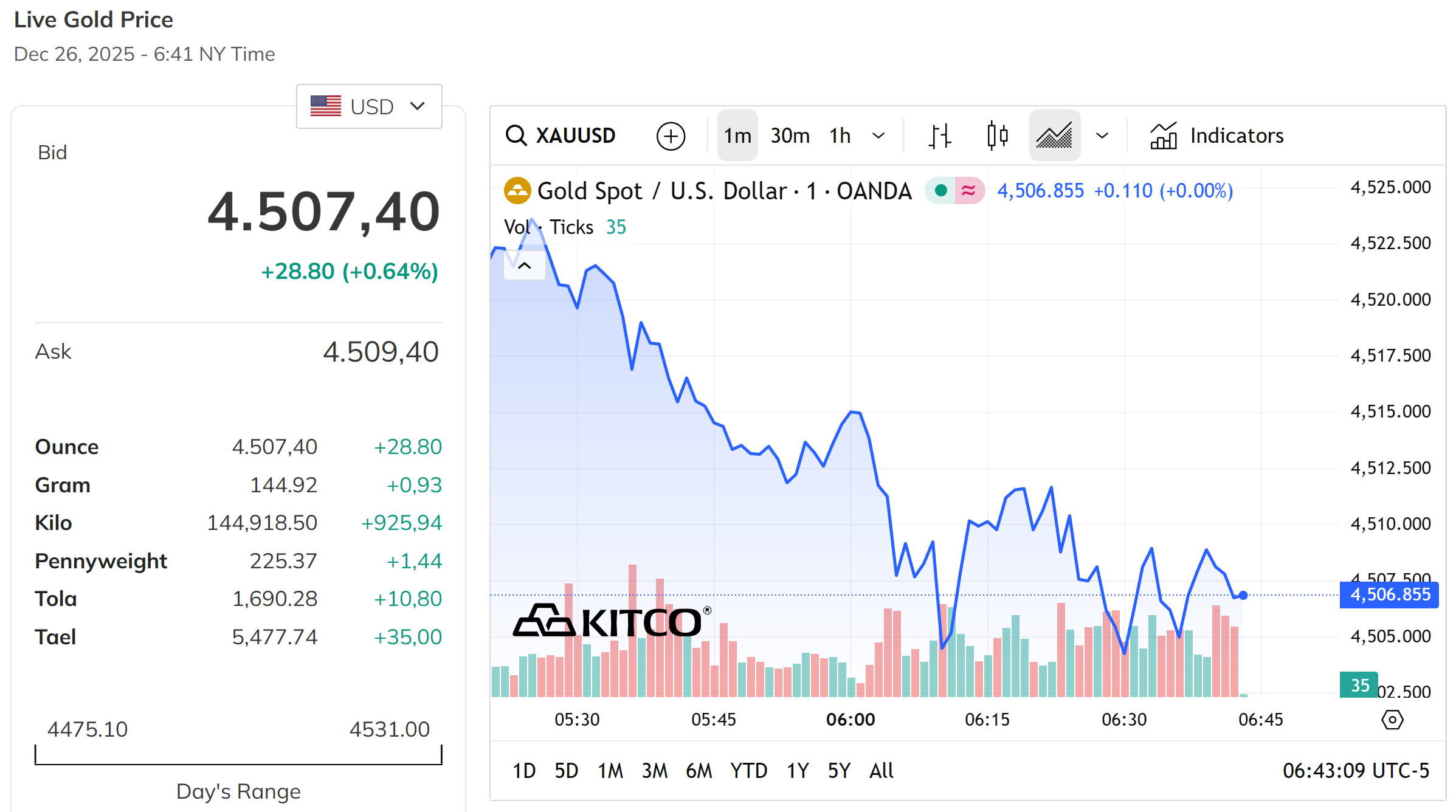Viewport: 1456px width, 812px height.
Task: Open the Indicators panel
Action: (1216, 135)
